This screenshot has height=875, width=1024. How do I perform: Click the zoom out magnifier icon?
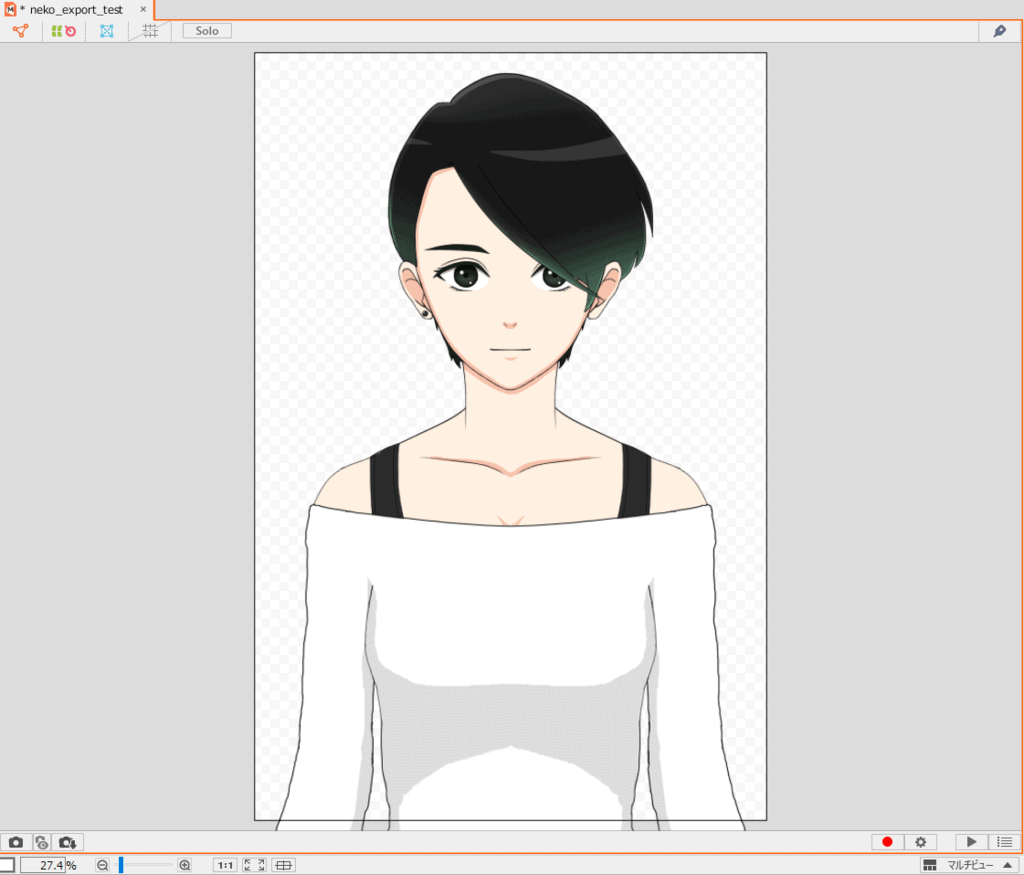click(102, 865)
